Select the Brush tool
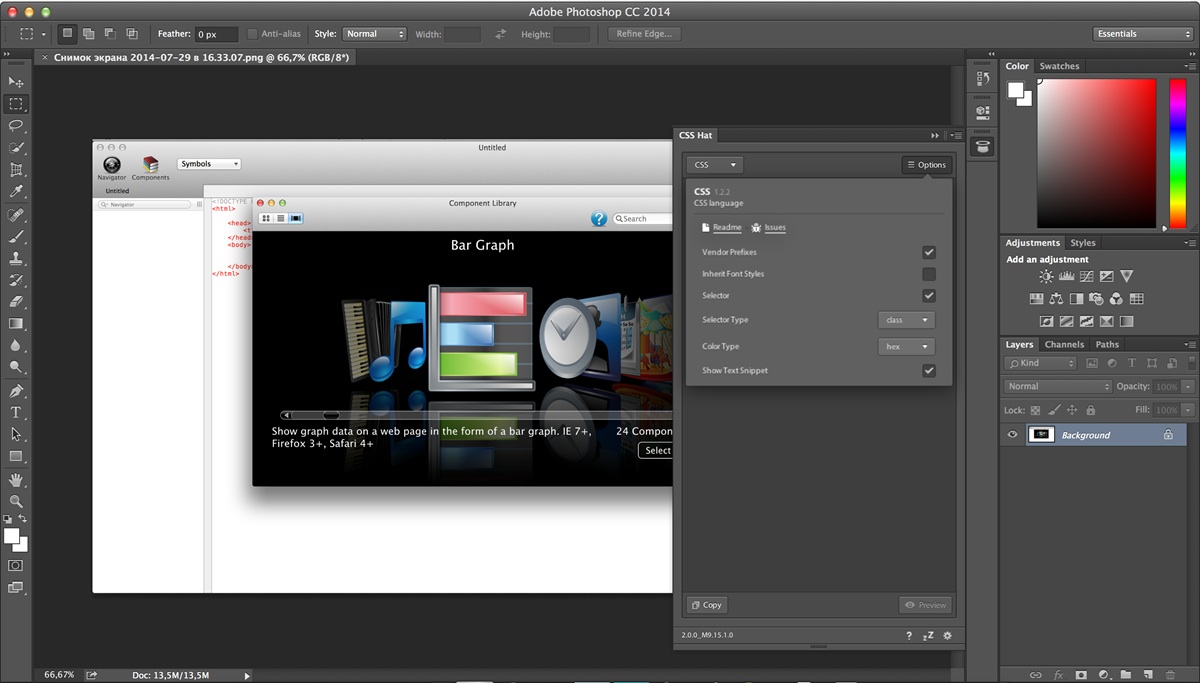 coord(16,237)
